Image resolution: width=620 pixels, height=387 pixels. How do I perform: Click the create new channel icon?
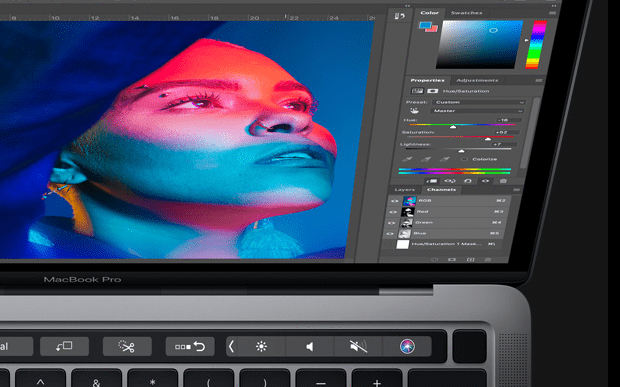coord(470,260)
